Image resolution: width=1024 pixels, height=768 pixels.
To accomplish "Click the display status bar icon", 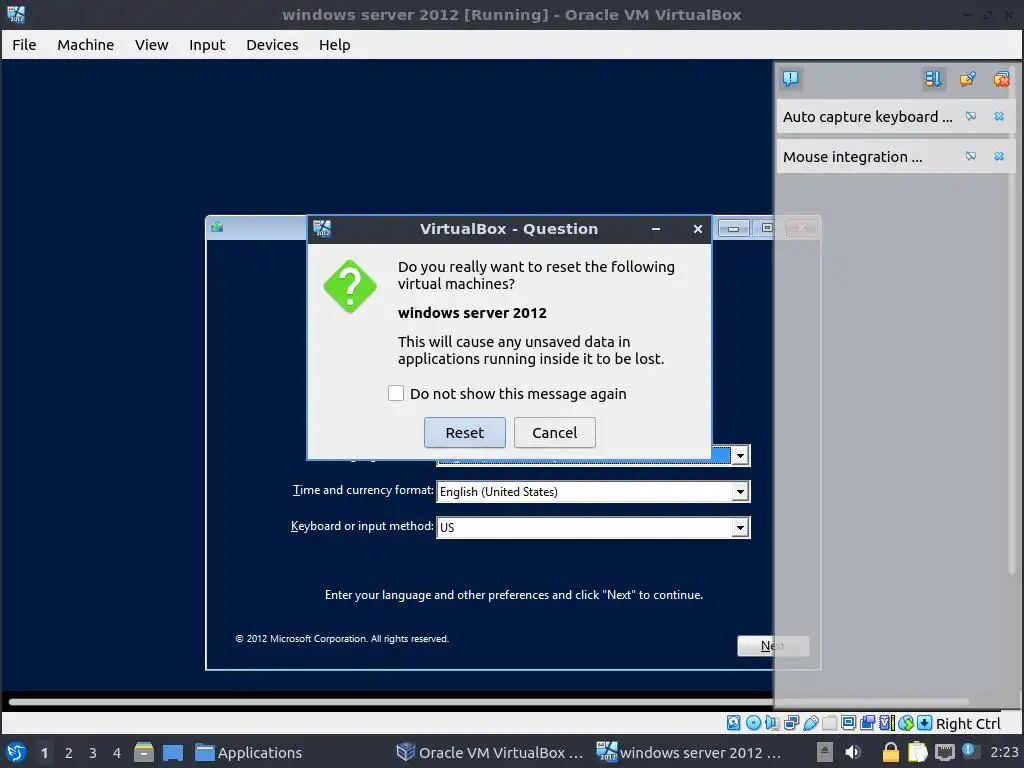I will pos(848,723).
